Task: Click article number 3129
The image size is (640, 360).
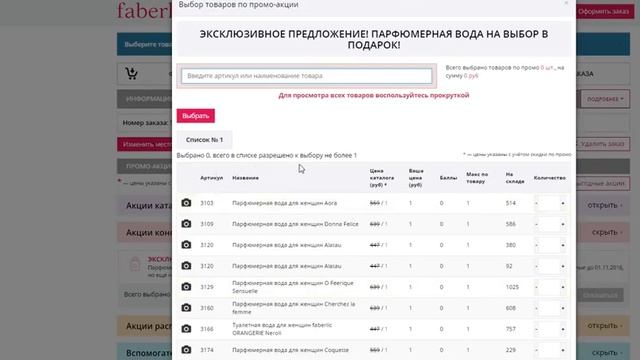Action: (x=207, y=287)
